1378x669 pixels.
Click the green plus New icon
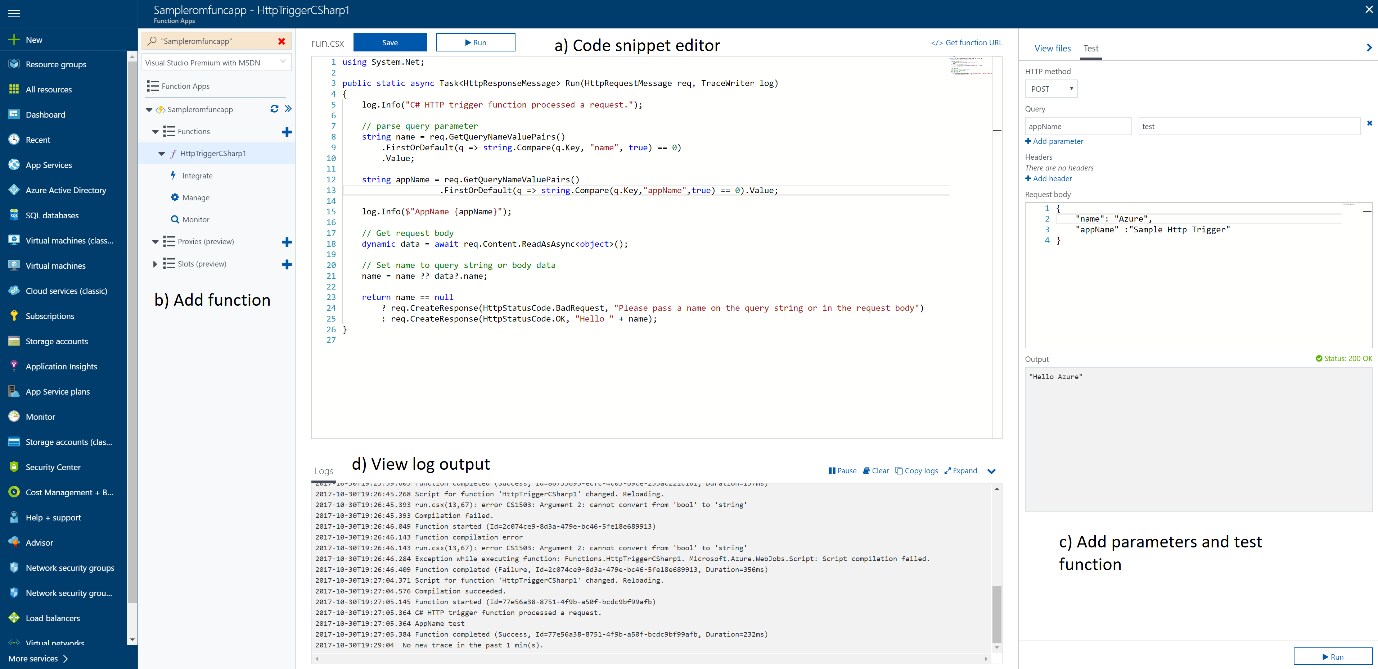[x=14, y=40]
